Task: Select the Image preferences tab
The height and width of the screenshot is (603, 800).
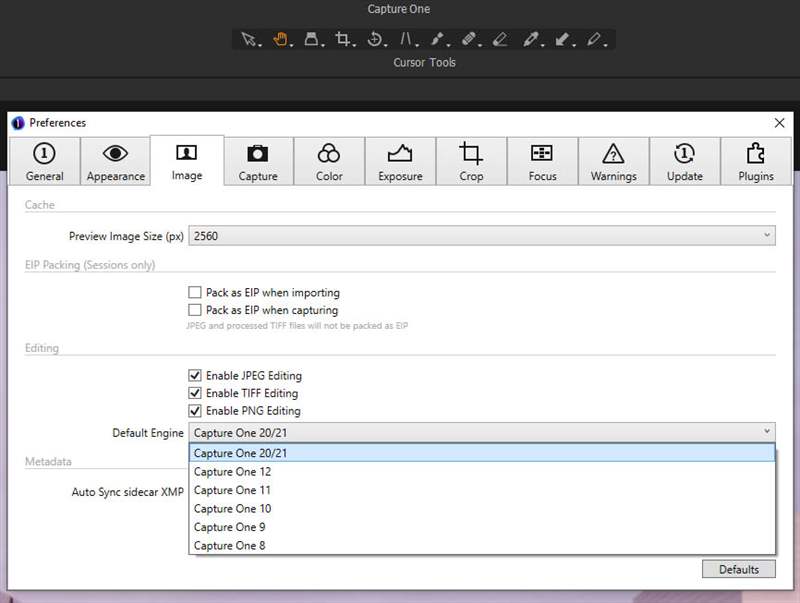Action: [x=187, y=161]
